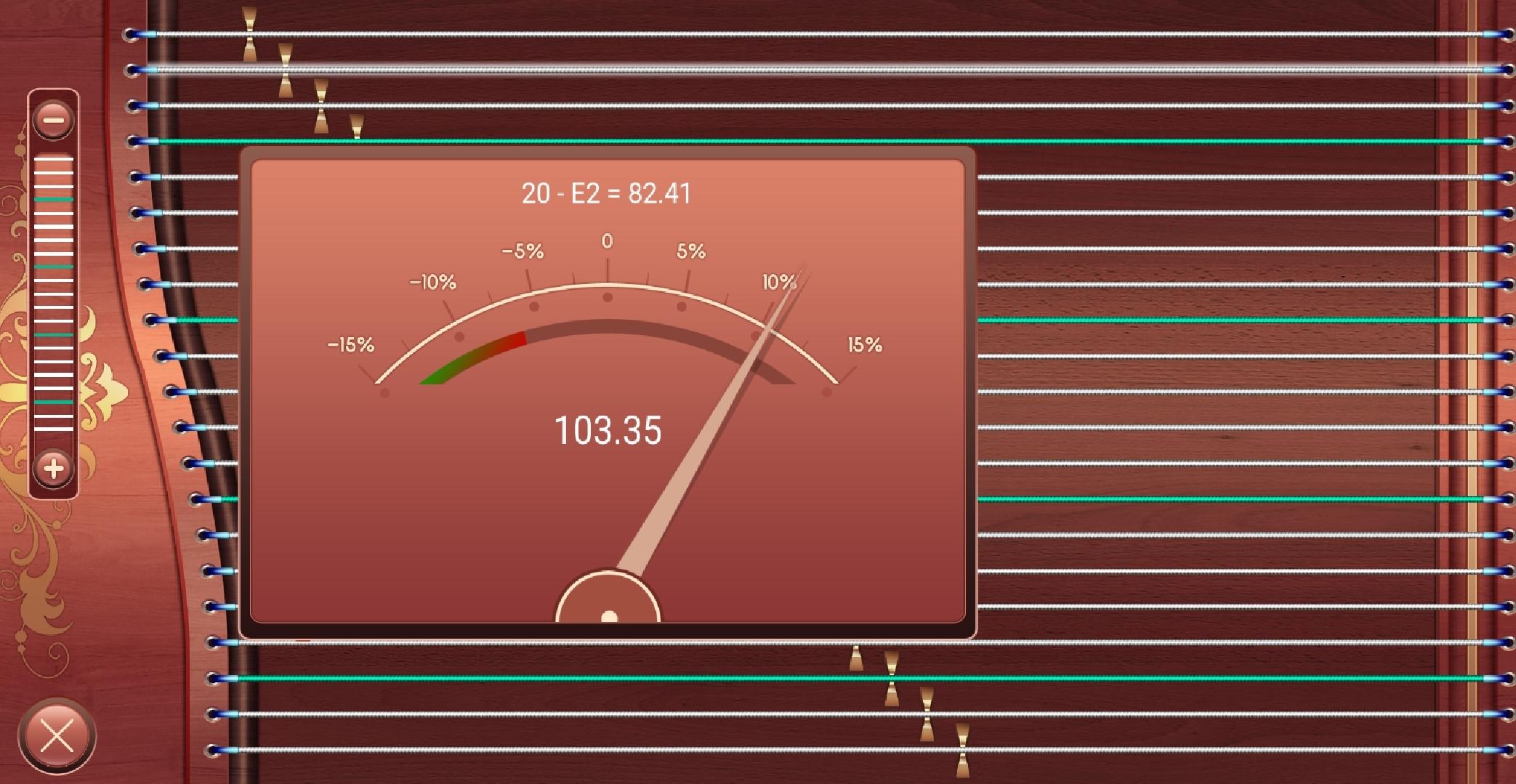
Task: Click the 10% mark on the tuner gauge
Action: click(x=778, y=282)
